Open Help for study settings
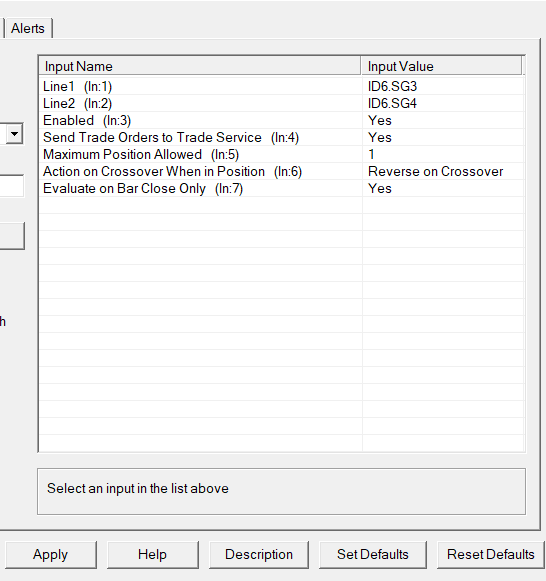Image resolution: width=546 pixels, height=581 pixels. 152,554
